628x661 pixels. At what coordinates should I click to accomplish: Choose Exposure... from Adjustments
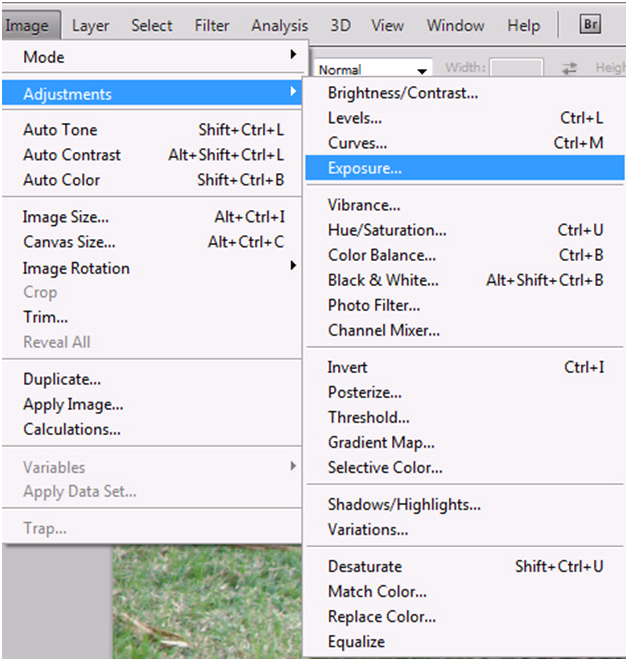(465, 168)
